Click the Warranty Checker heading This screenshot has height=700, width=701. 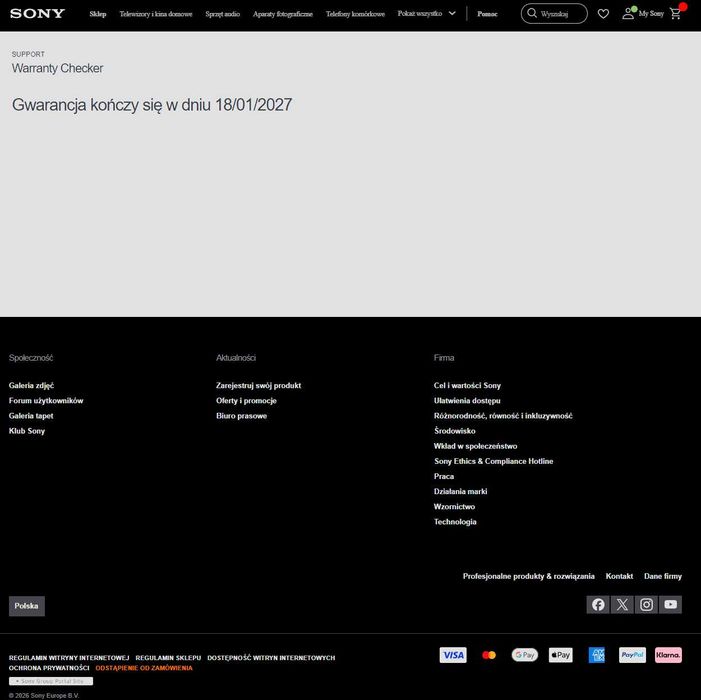[57, 68]
